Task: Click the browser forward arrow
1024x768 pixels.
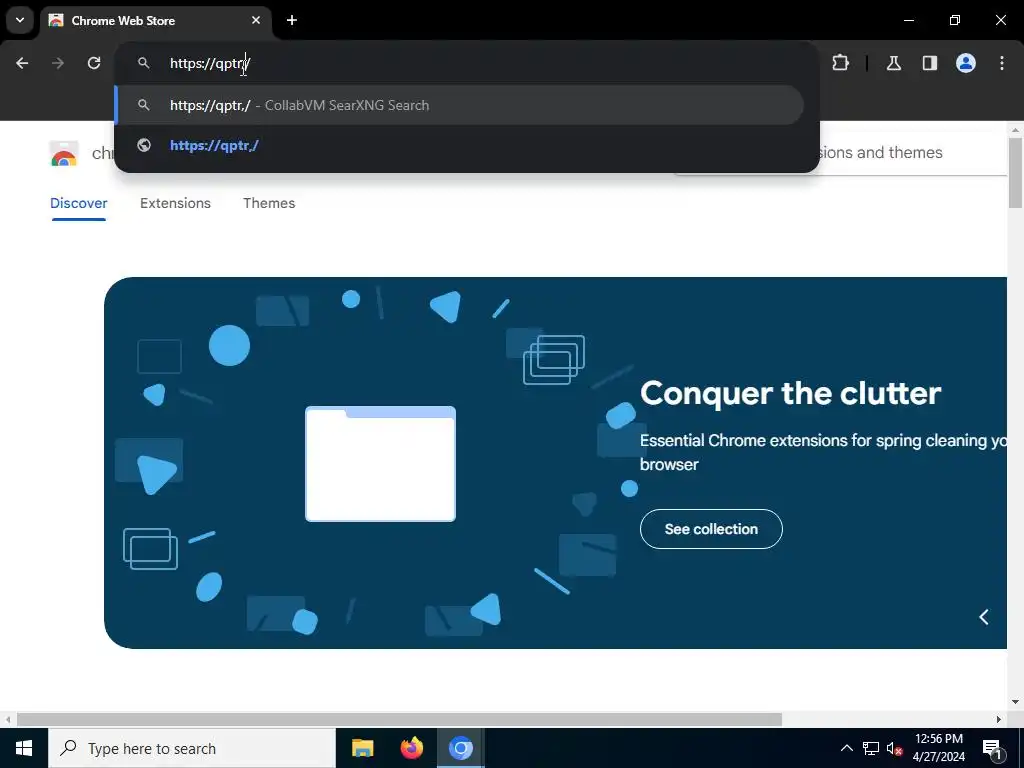Action: (58, 63)
